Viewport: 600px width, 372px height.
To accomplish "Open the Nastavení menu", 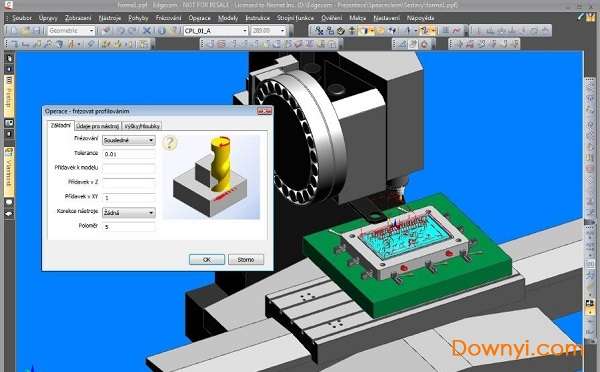I will tap(386, 18).
